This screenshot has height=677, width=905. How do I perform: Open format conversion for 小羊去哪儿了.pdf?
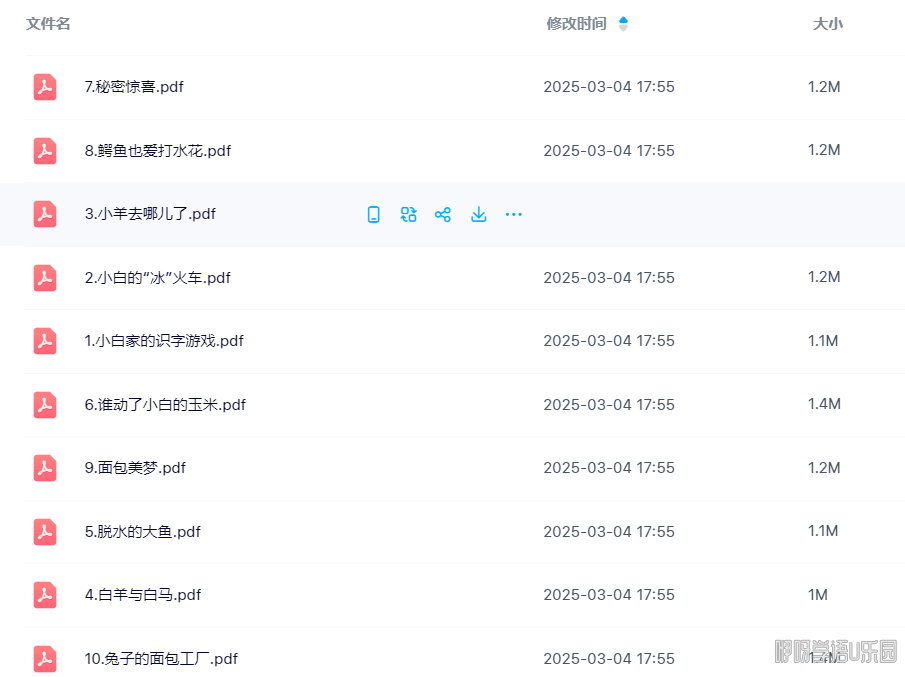[408, 214]
